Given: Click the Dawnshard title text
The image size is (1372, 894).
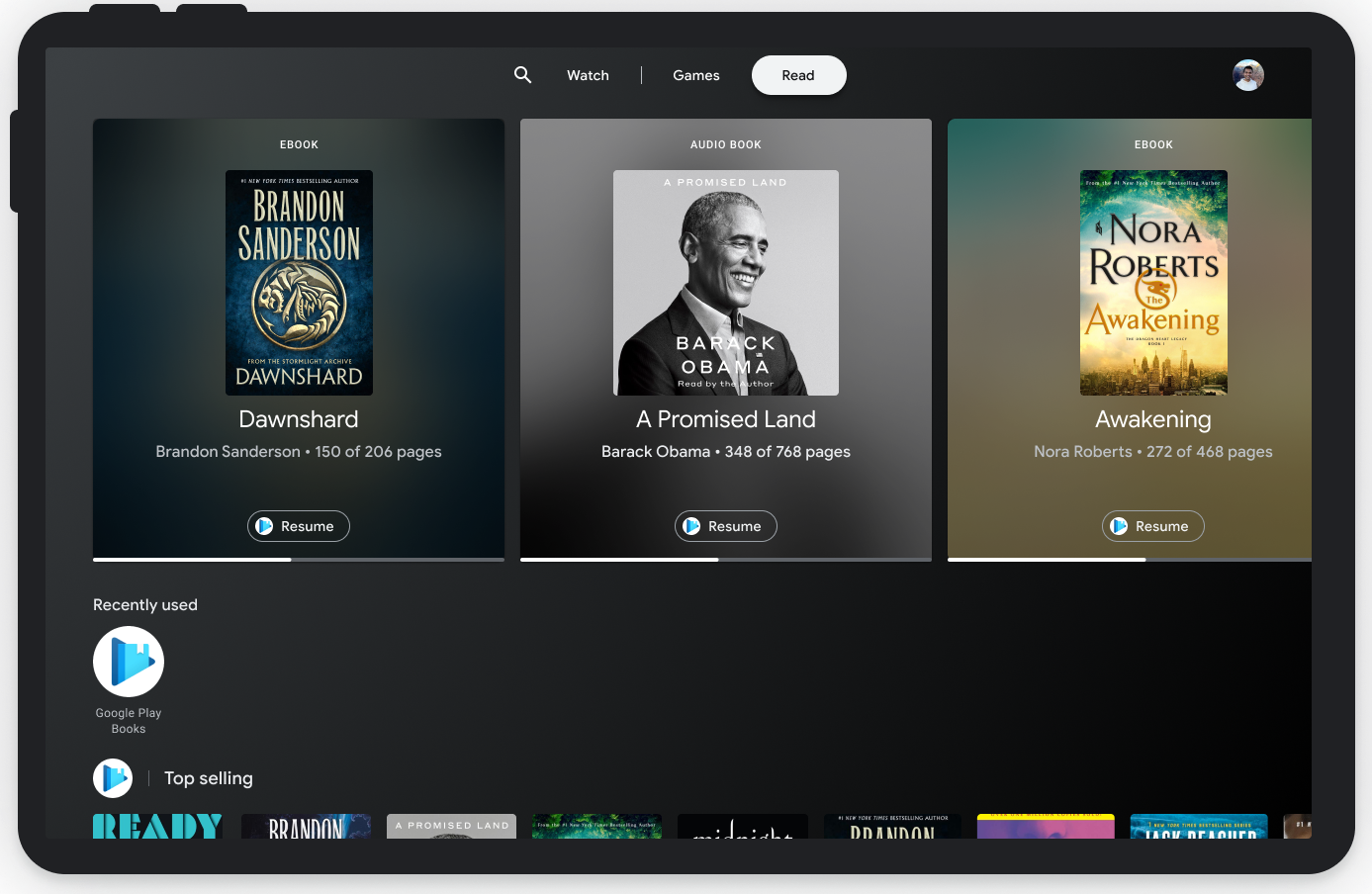Looking at the screenshot, I should coord(299,419).
